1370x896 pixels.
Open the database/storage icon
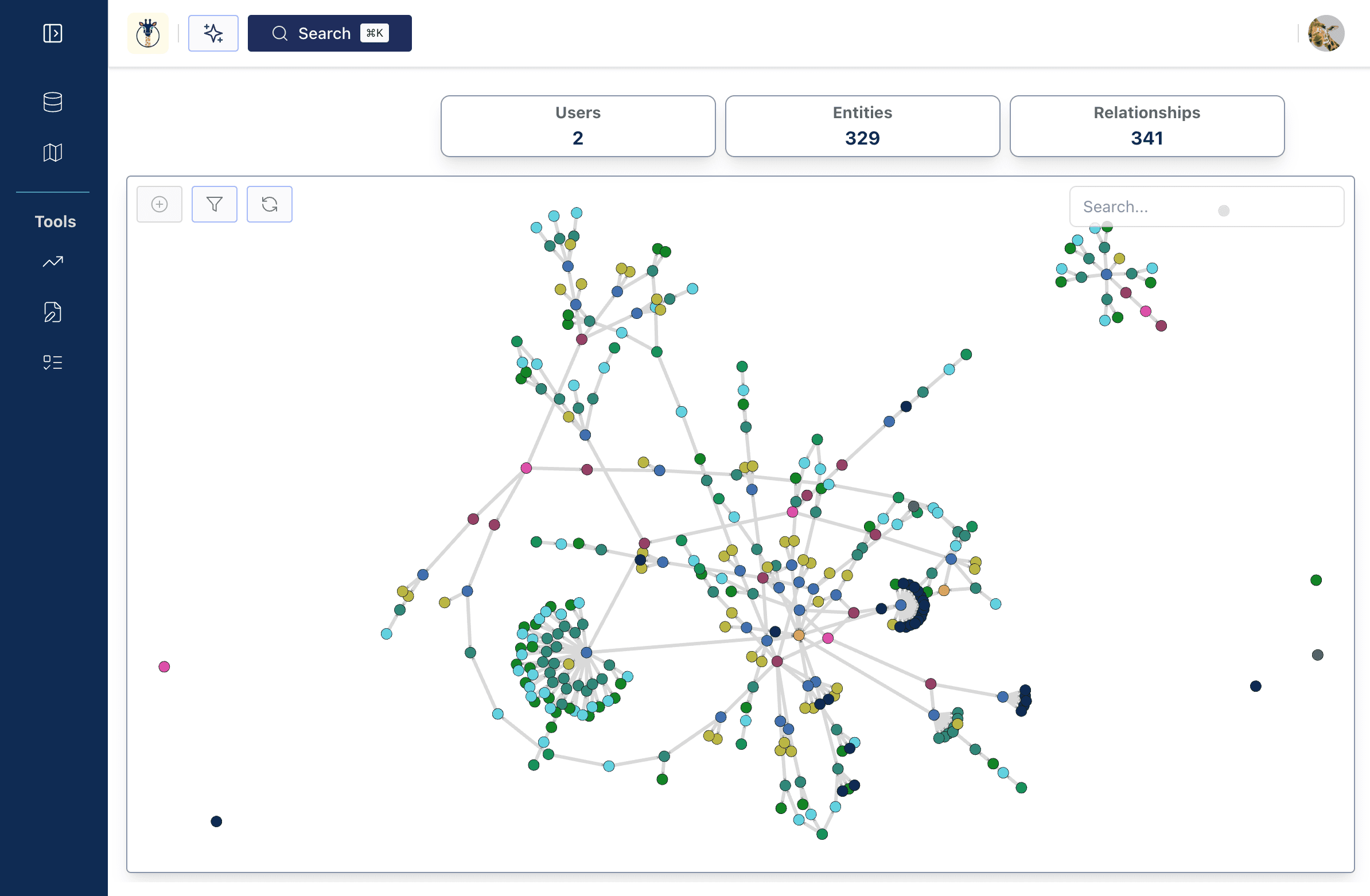54,102
